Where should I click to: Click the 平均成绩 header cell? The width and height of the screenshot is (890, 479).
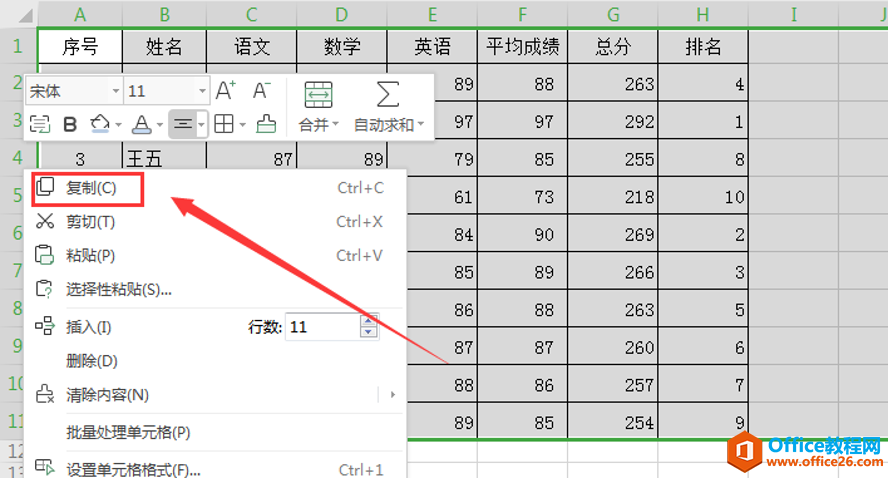[523, 46]
